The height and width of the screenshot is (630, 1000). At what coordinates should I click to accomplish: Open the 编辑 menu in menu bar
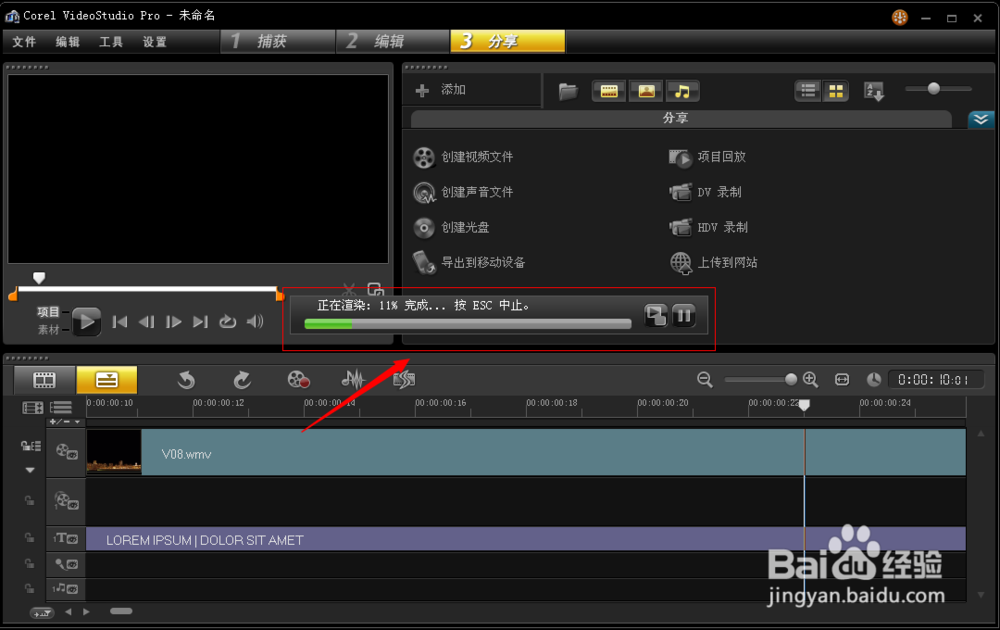pyautogui.click(x=68, y=42)
